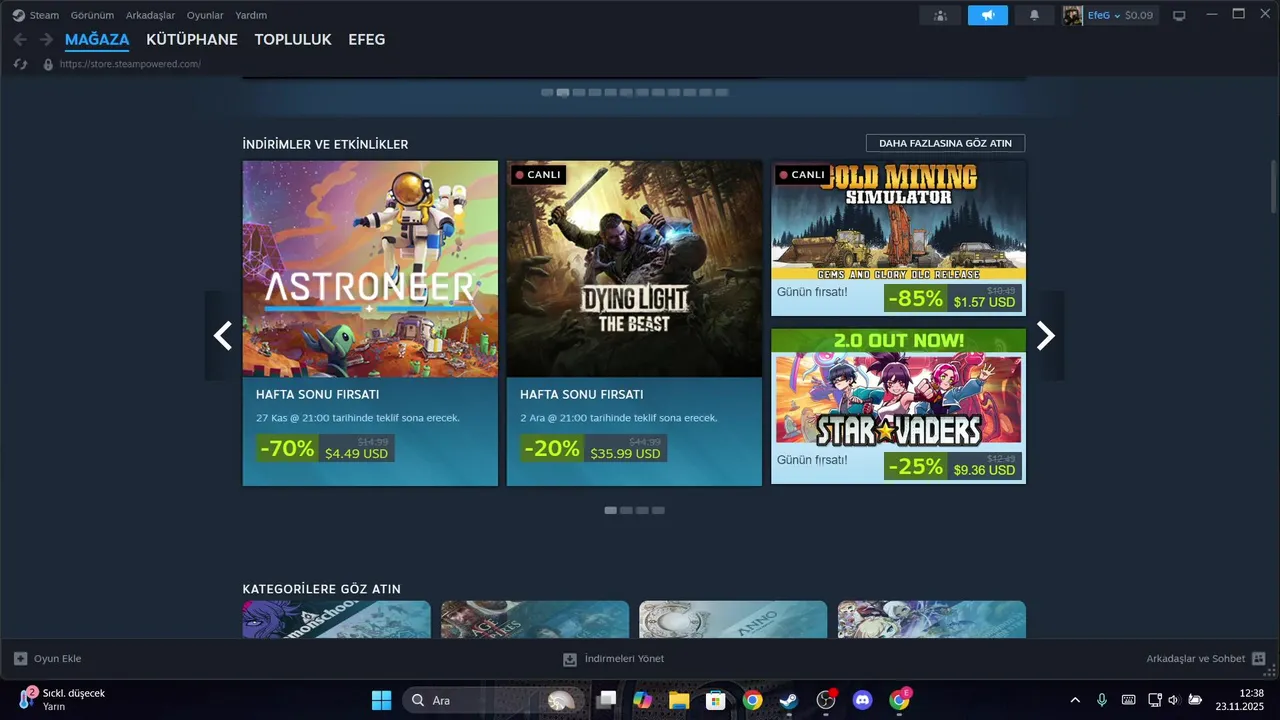Open the notification bell
The image size is (1280, 720).
tap(1035, 15)
